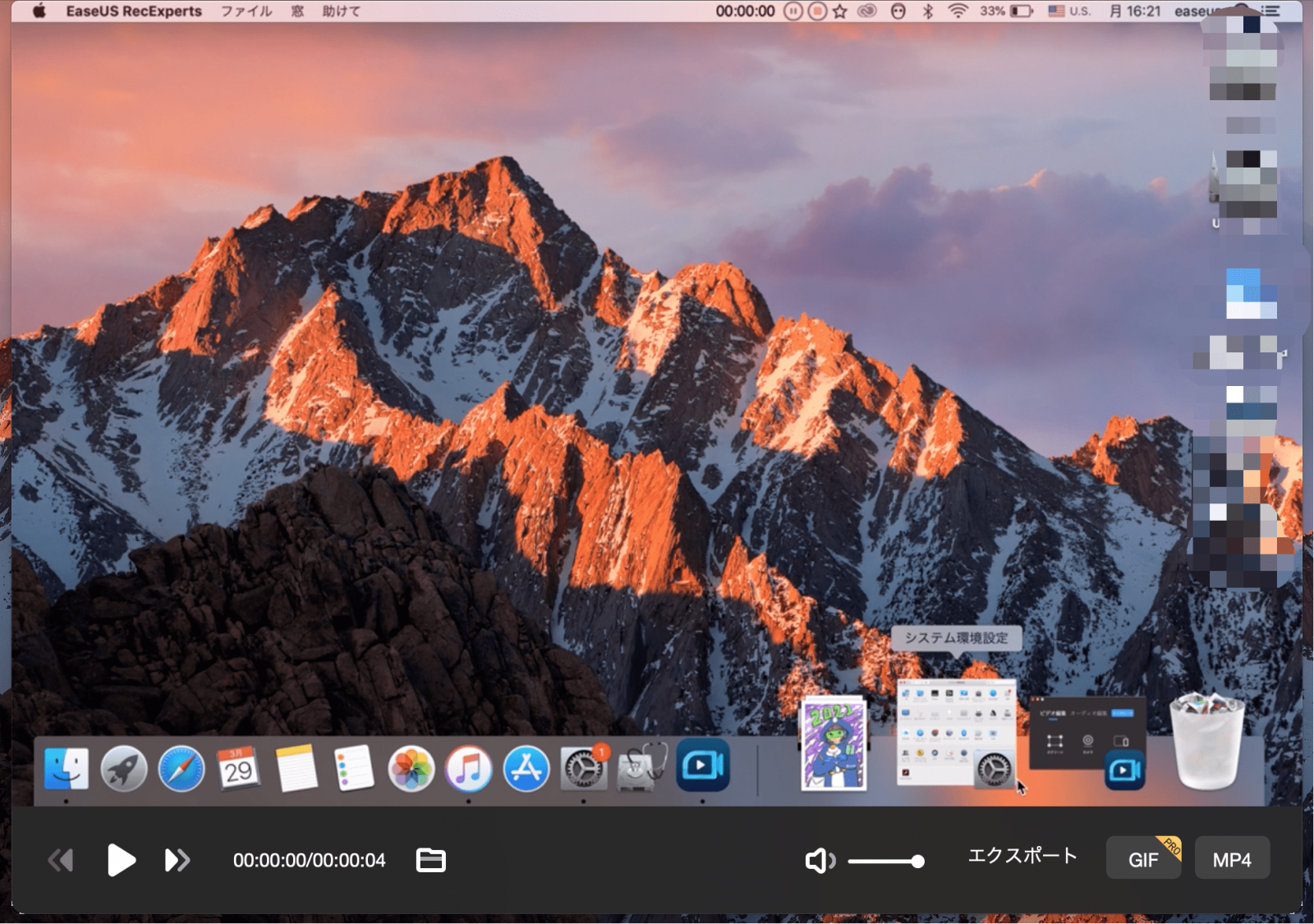
Task: Open the 窓 menu
Action: point(297,11)
